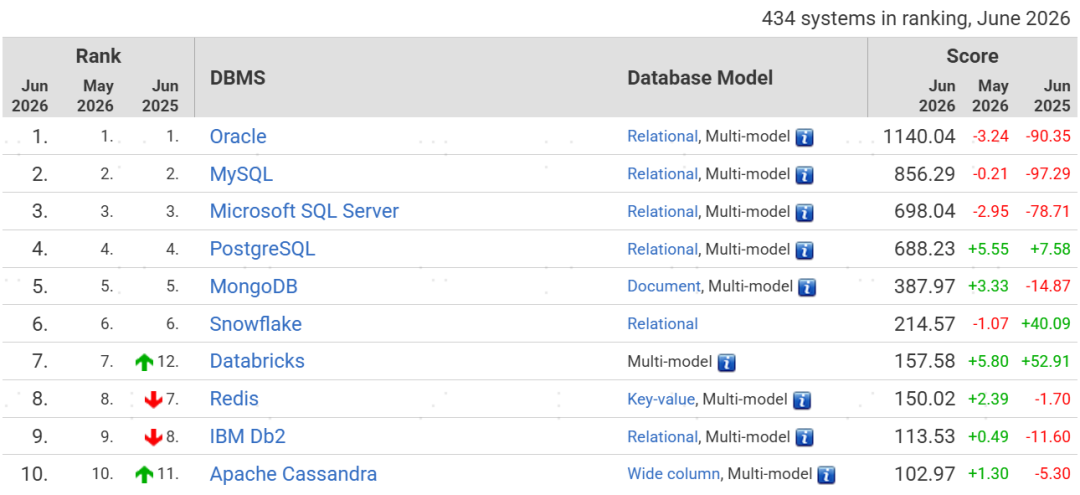
Task: Open the Redis DBMS link
Action: pos(234,398)
